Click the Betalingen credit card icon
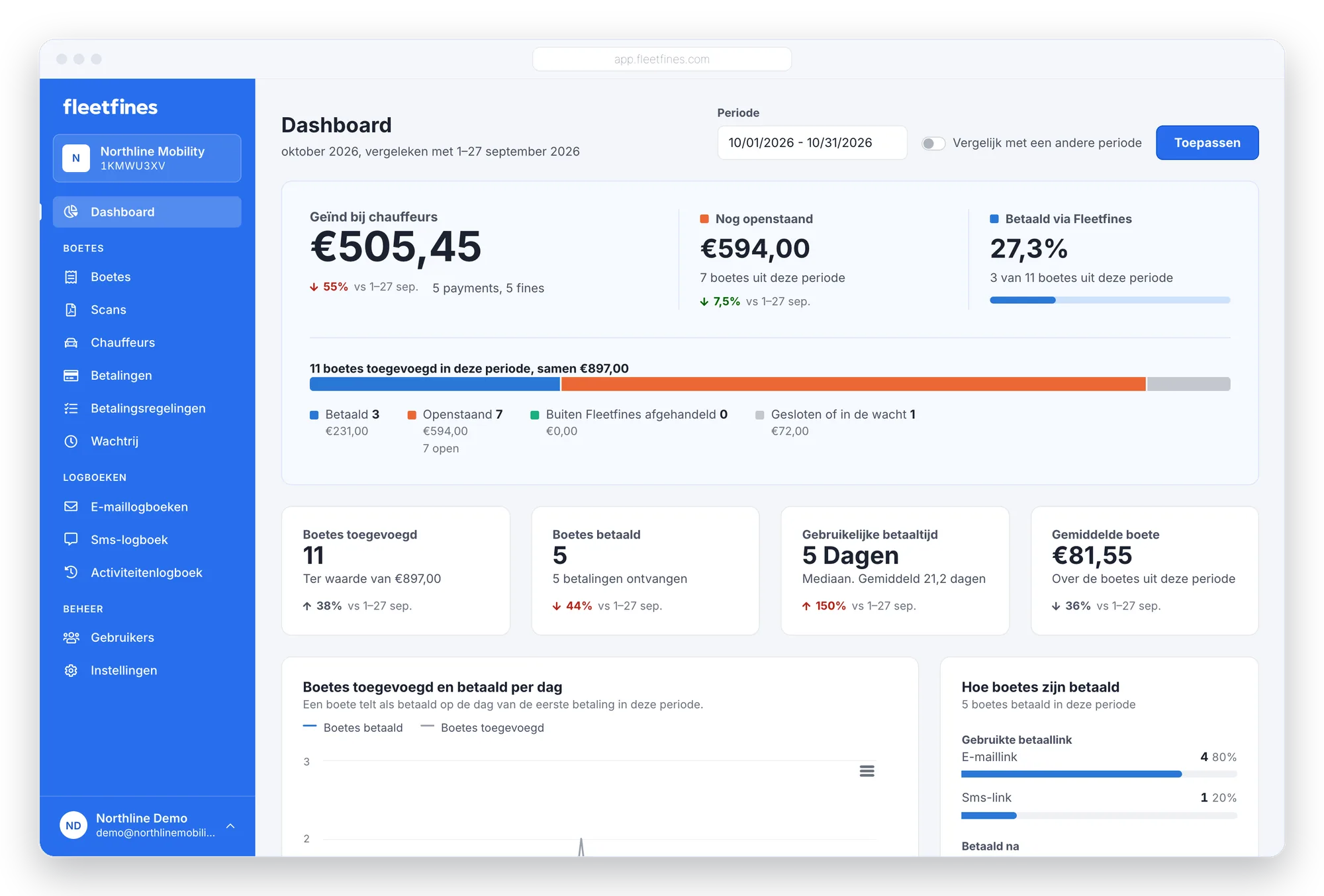This screenshot has width=1324, height=896. click(71, 375)
